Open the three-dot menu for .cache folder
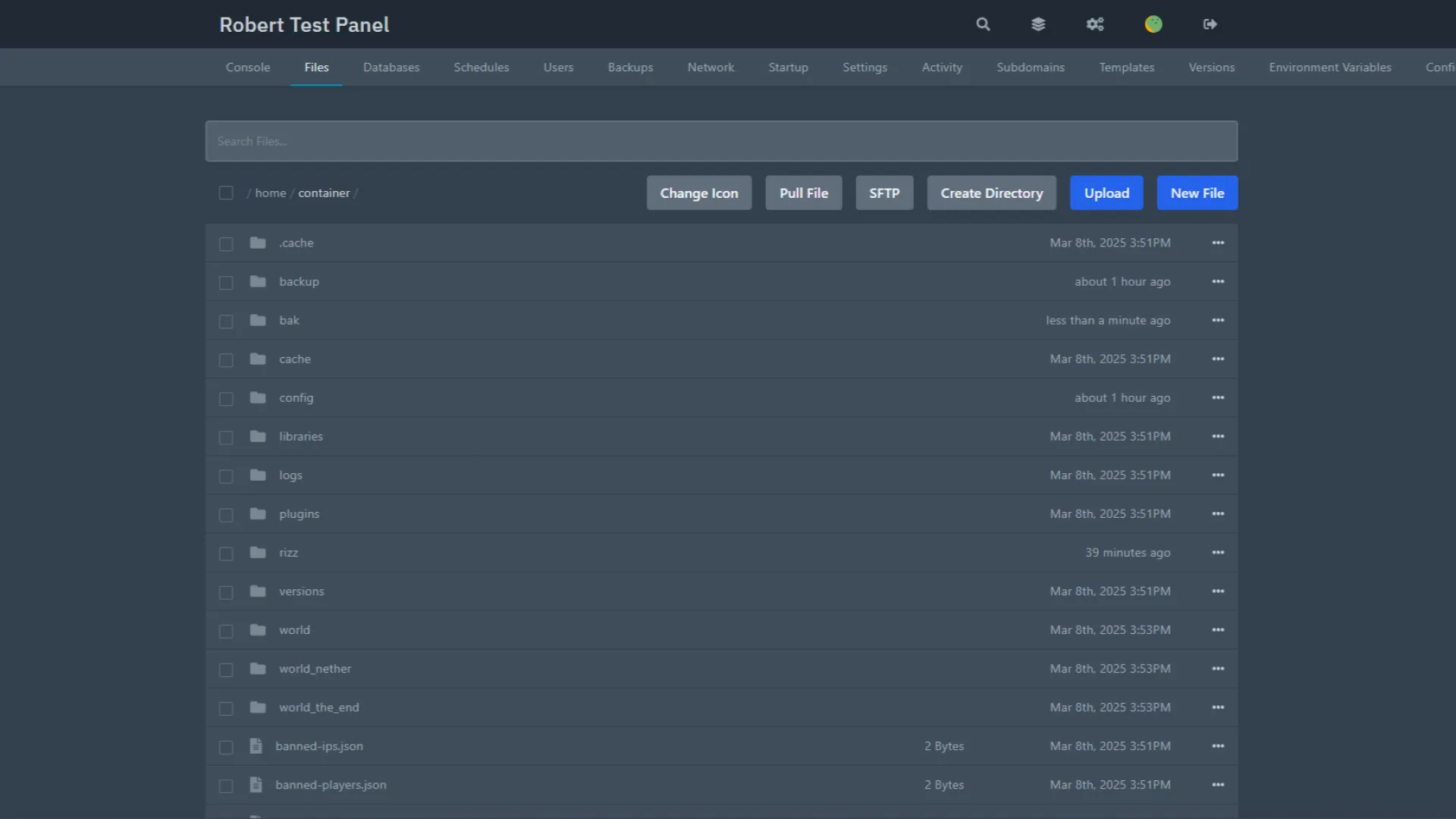 [x=1218, y=243]
